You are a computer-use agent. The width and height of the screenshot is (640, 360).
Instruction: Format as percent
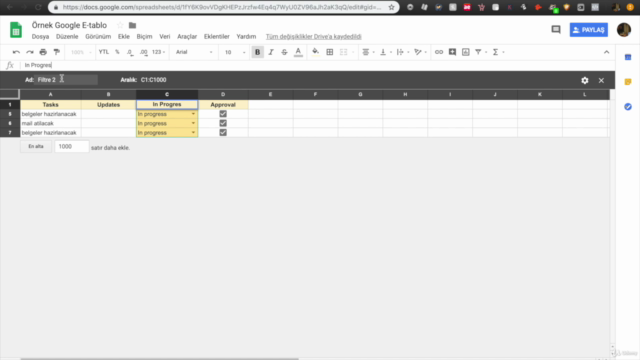point(117,52)
